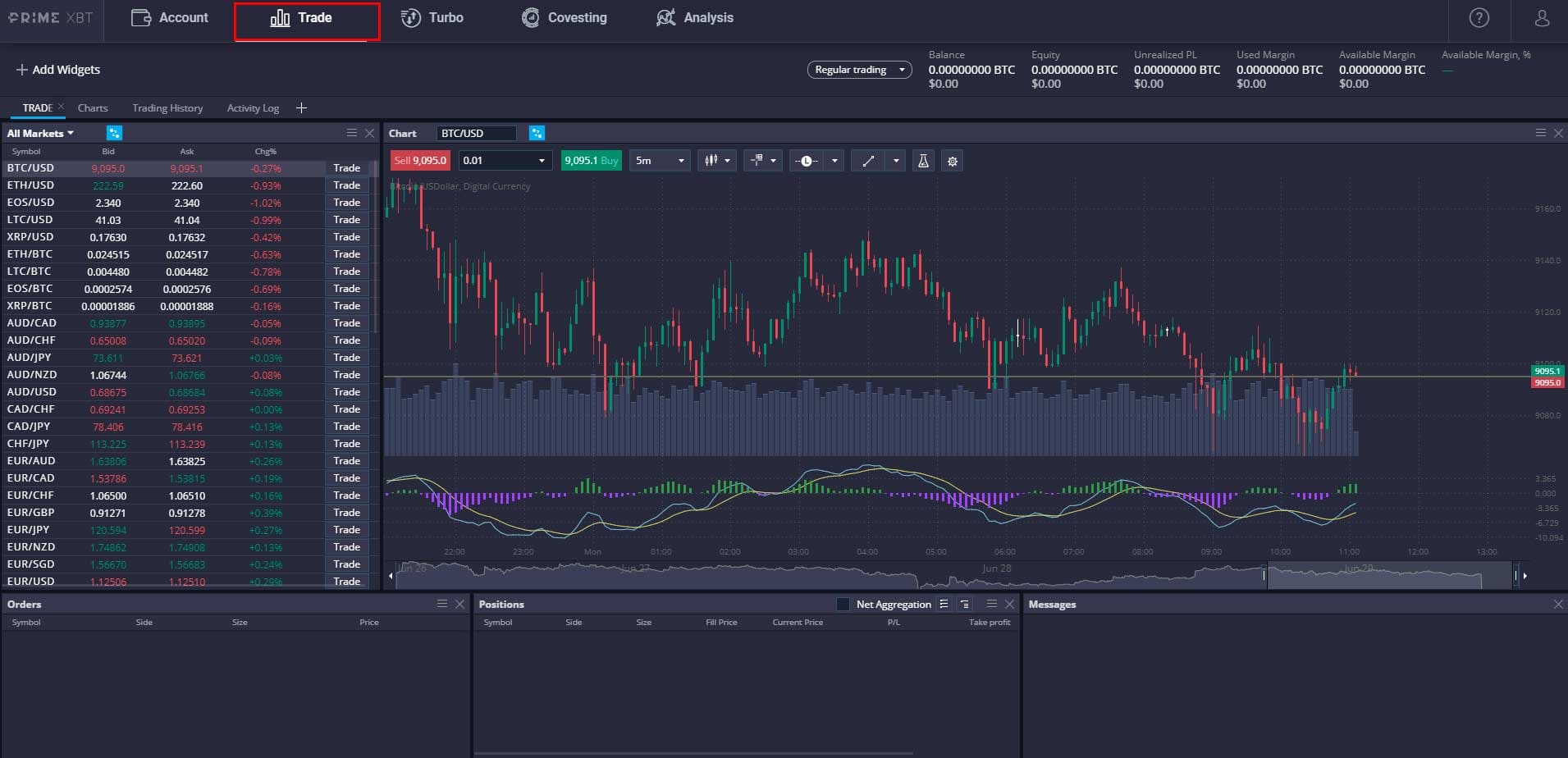The height and width of the screenshot is (758, 1568).
Task: Open the Orders panel hamburger menu
Action: 442,604
